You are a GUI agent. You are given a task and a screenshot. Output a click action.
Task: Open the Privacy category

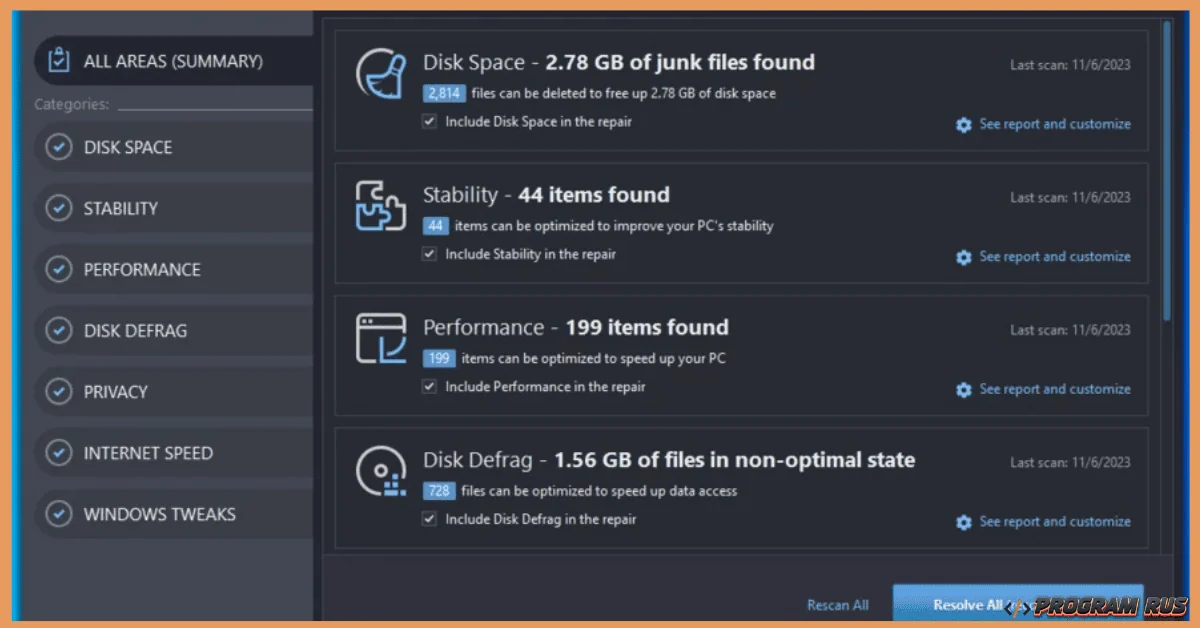coord(115,392)
